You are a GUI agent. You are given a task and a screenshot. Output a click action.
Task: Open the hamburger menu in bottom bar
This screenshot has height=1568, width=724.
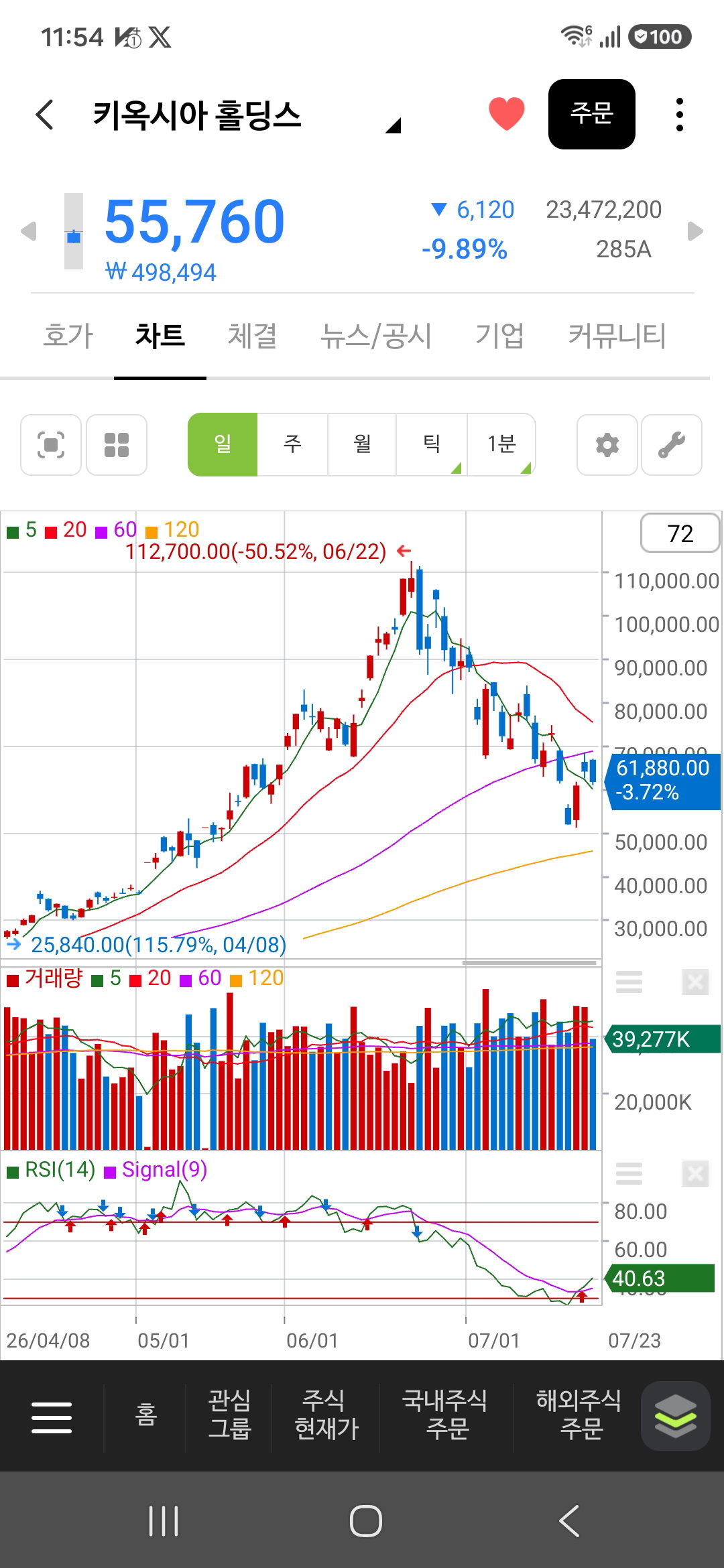pos(52,1417)
